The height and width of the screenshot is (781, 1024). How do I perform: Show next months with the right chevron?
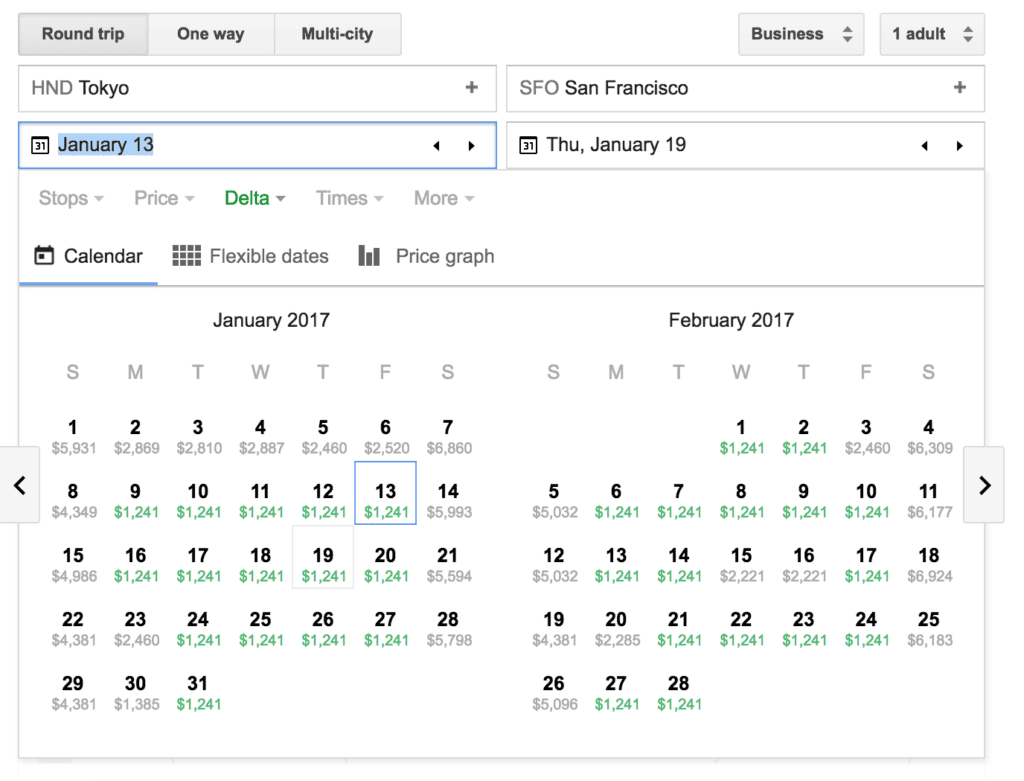tap(984, 485)
